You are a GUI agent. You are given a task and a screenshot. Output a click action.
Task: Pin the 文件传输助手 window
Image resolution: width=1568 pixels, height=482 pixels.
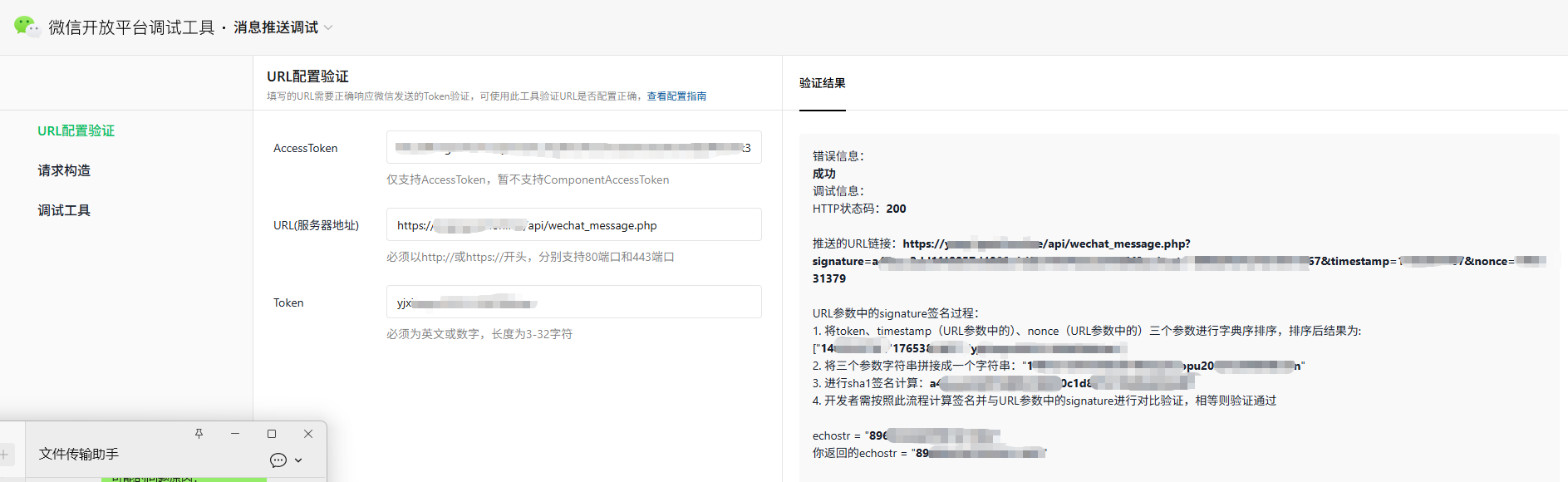pos(199,434)
